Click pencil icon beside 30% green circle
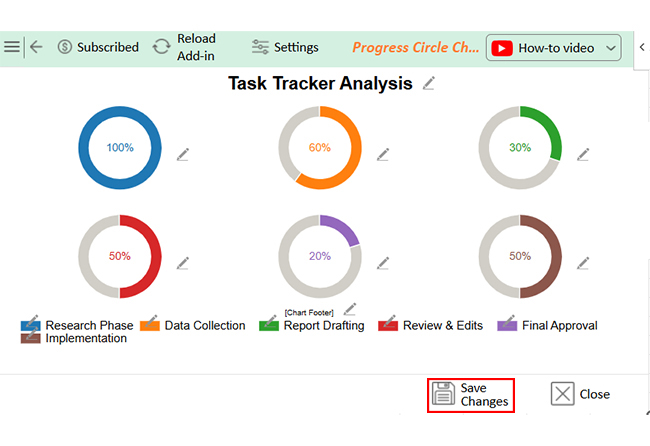 pos(583,154)
